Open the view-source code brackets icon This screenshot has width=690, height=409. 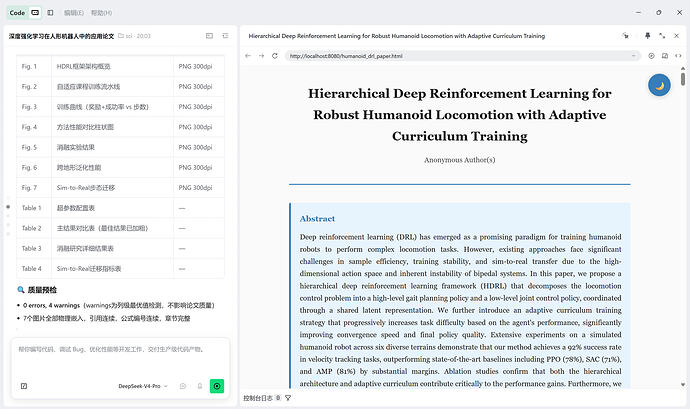tap(678, 56)
